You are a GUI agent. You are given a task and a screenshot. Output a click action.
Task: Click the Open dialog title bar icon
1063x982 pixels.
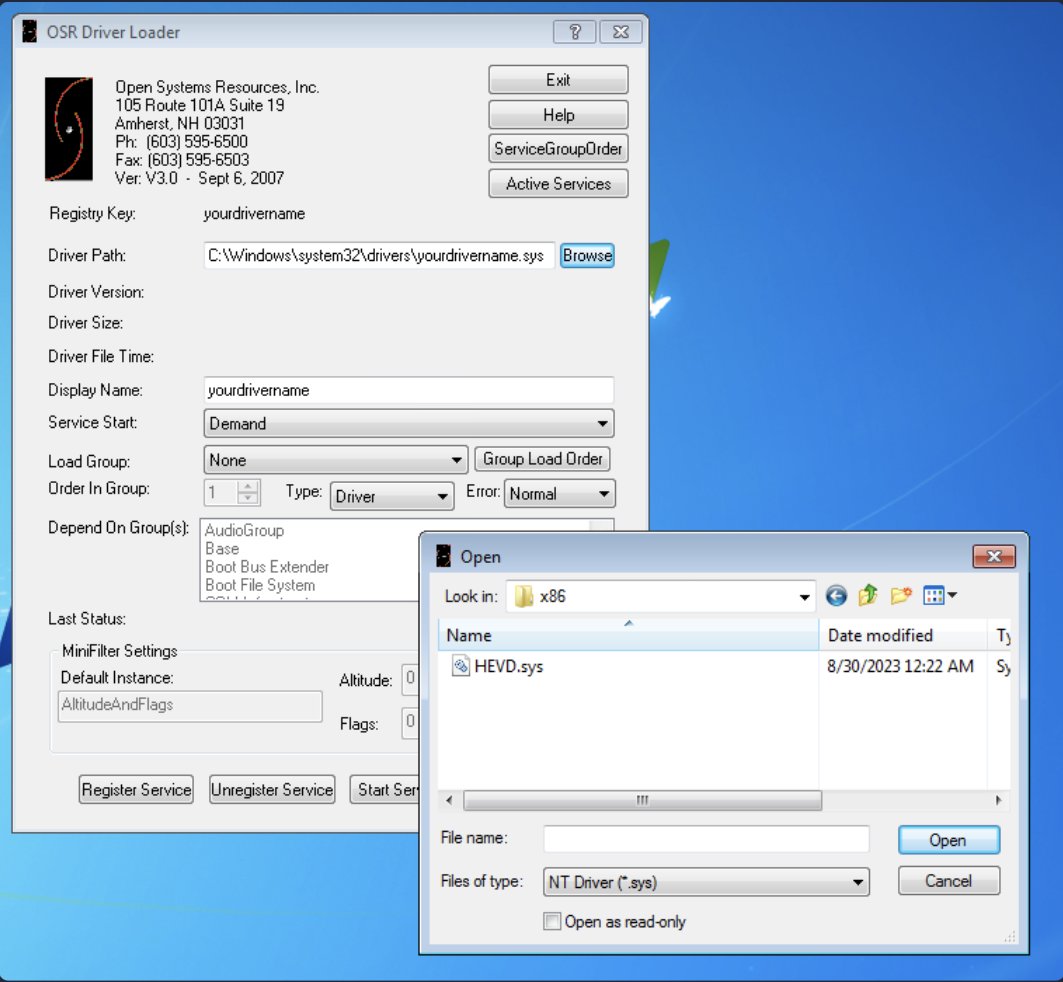[443, 556]
